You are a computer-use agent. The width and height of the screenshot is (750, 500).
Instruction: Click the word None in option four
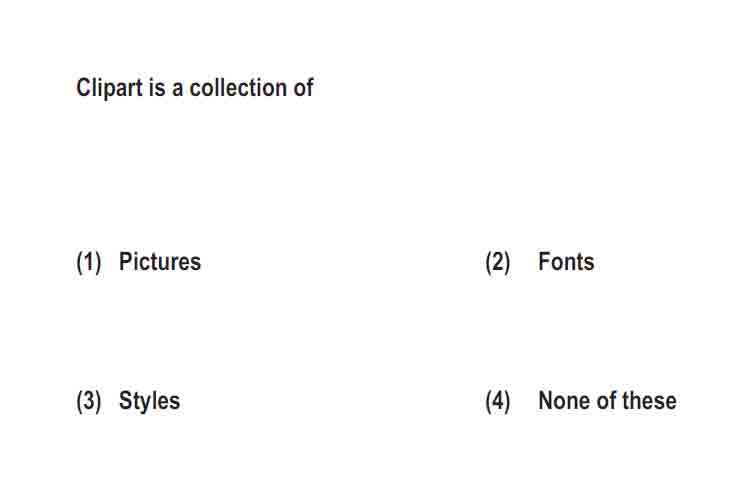562,401
